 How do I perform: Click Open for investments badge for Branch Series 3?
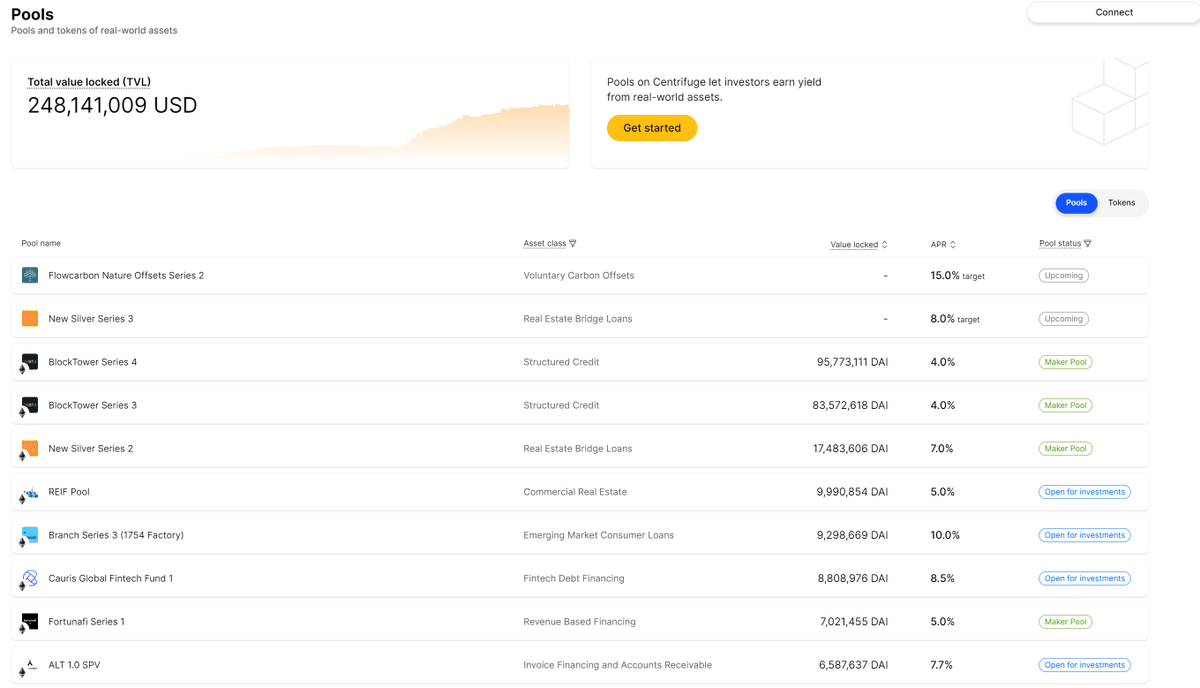[1085, 535]
